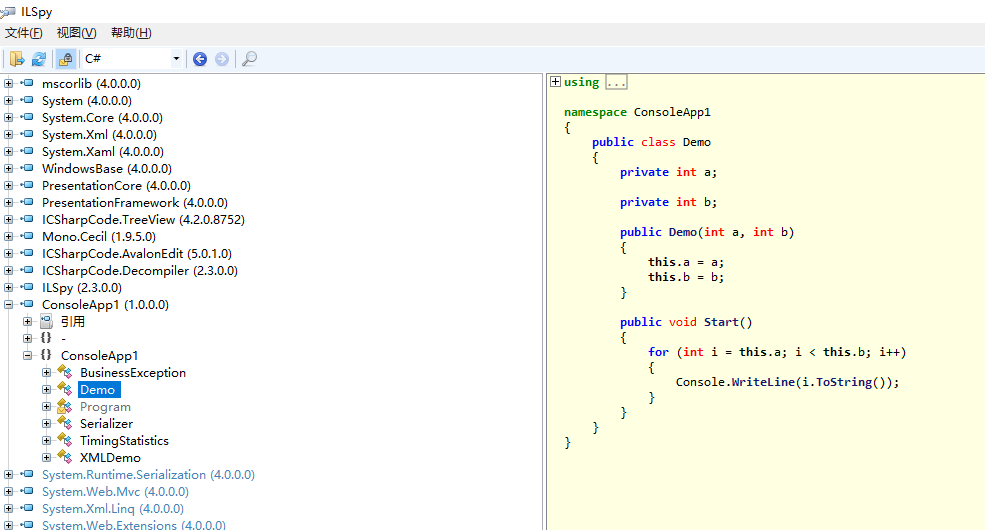
Task: Open the 帮助(H) menu
Action: 131,33
